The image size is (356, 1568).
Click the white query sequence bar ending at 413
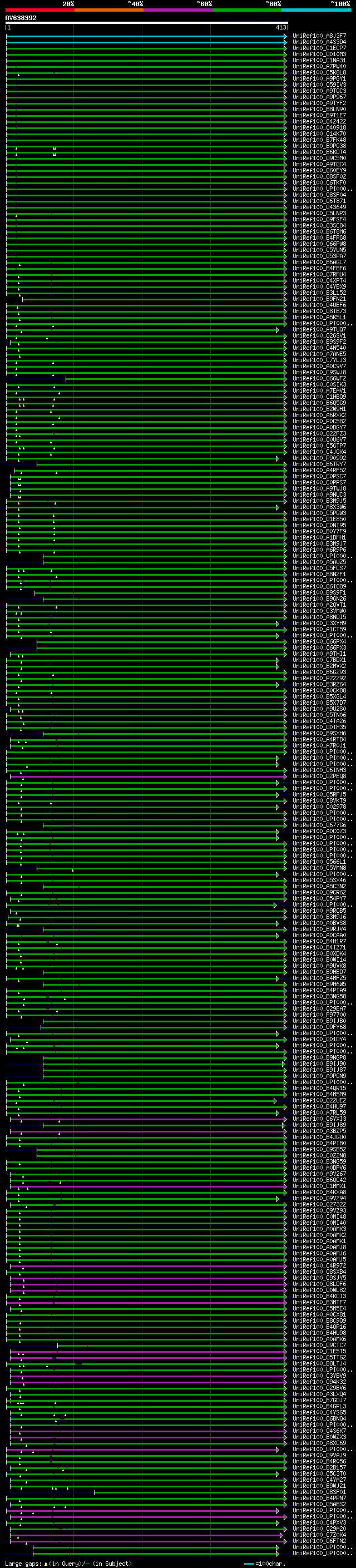(x=147, y=23)
